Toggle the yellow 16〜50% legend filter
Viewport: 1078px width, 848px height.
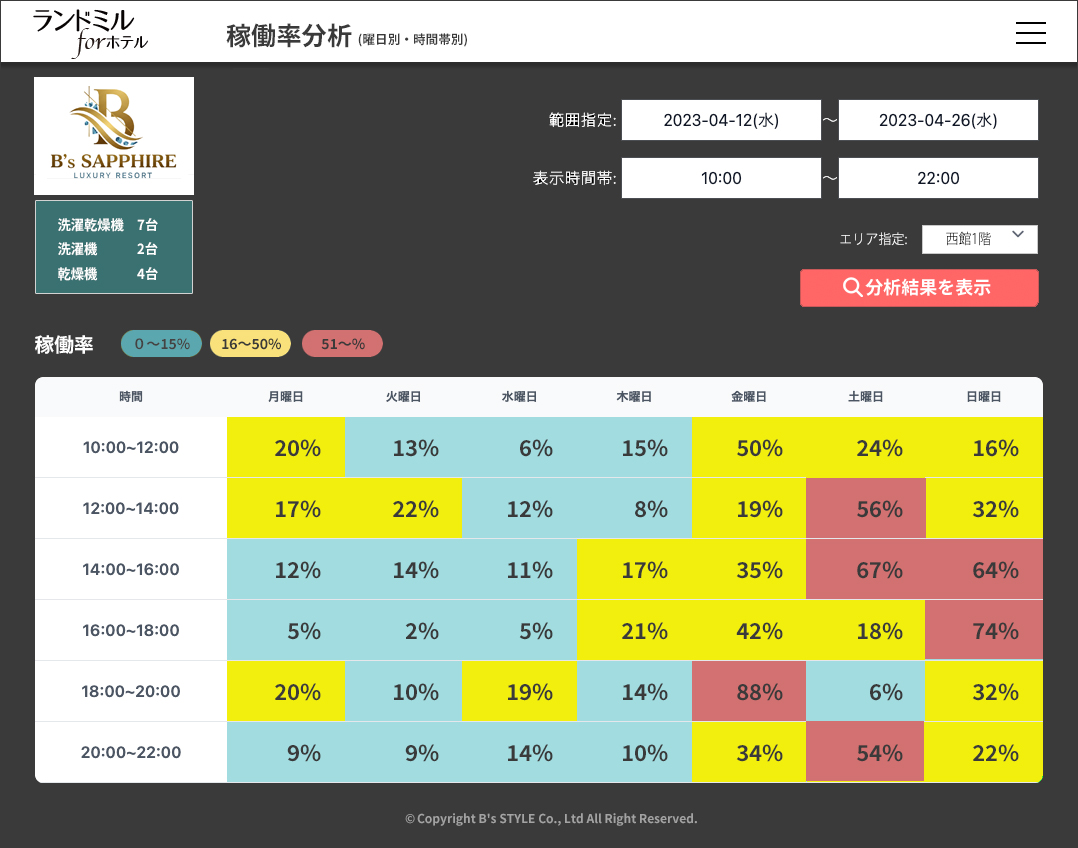pos(250,343)
